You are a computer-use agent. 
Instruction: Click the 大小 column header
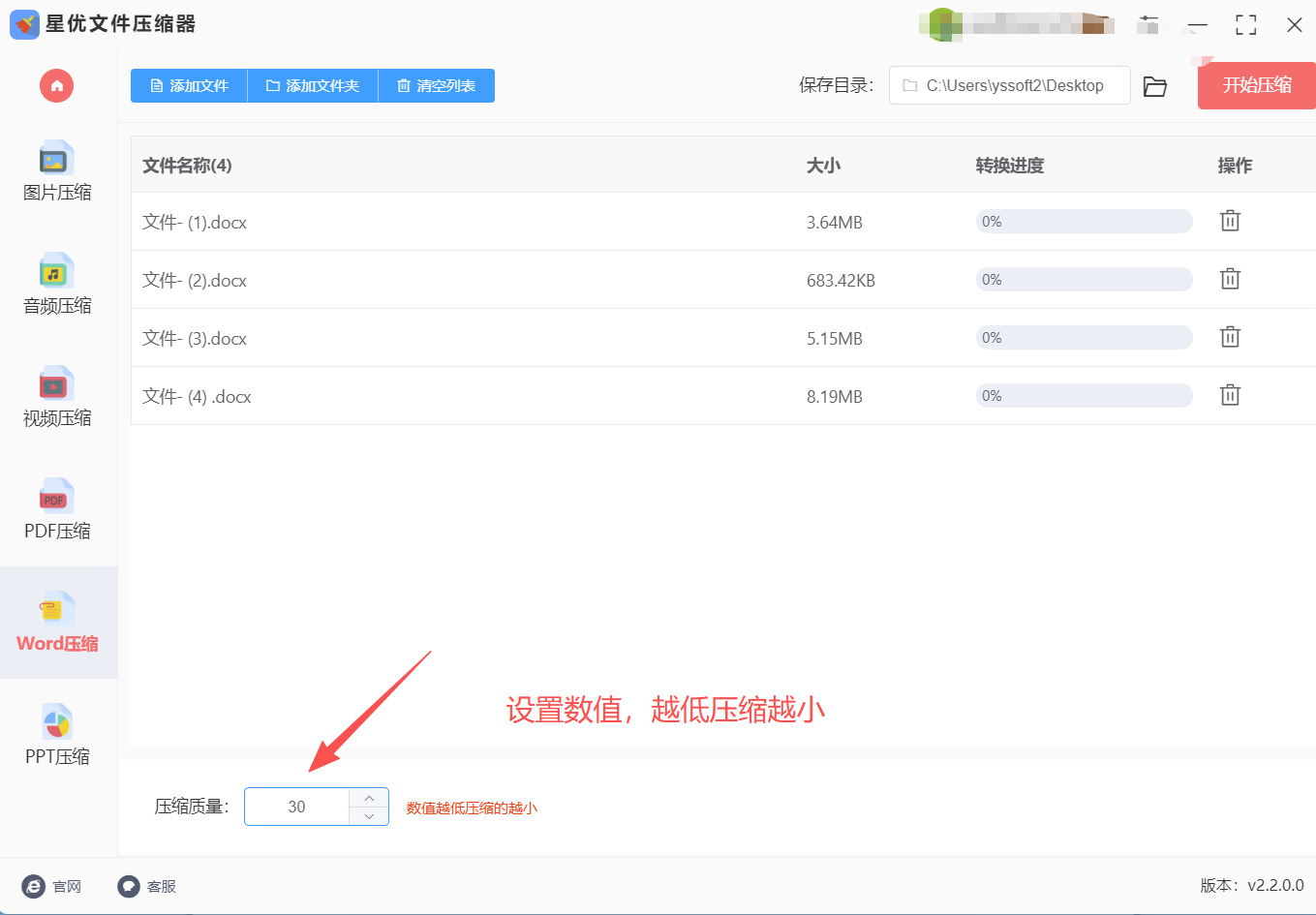(x=824, y=166)
